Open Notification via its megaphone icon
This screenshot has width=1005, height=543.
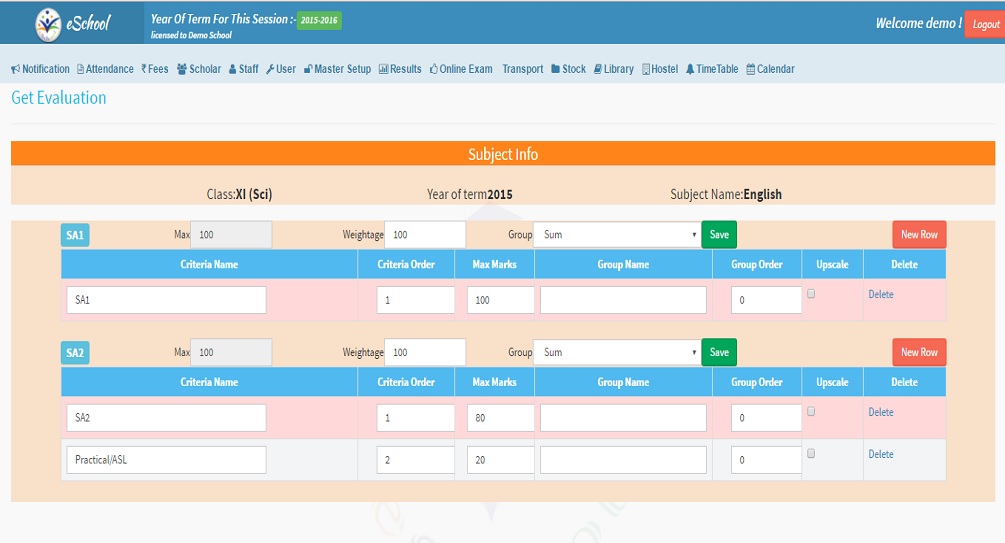click(15, 69)
